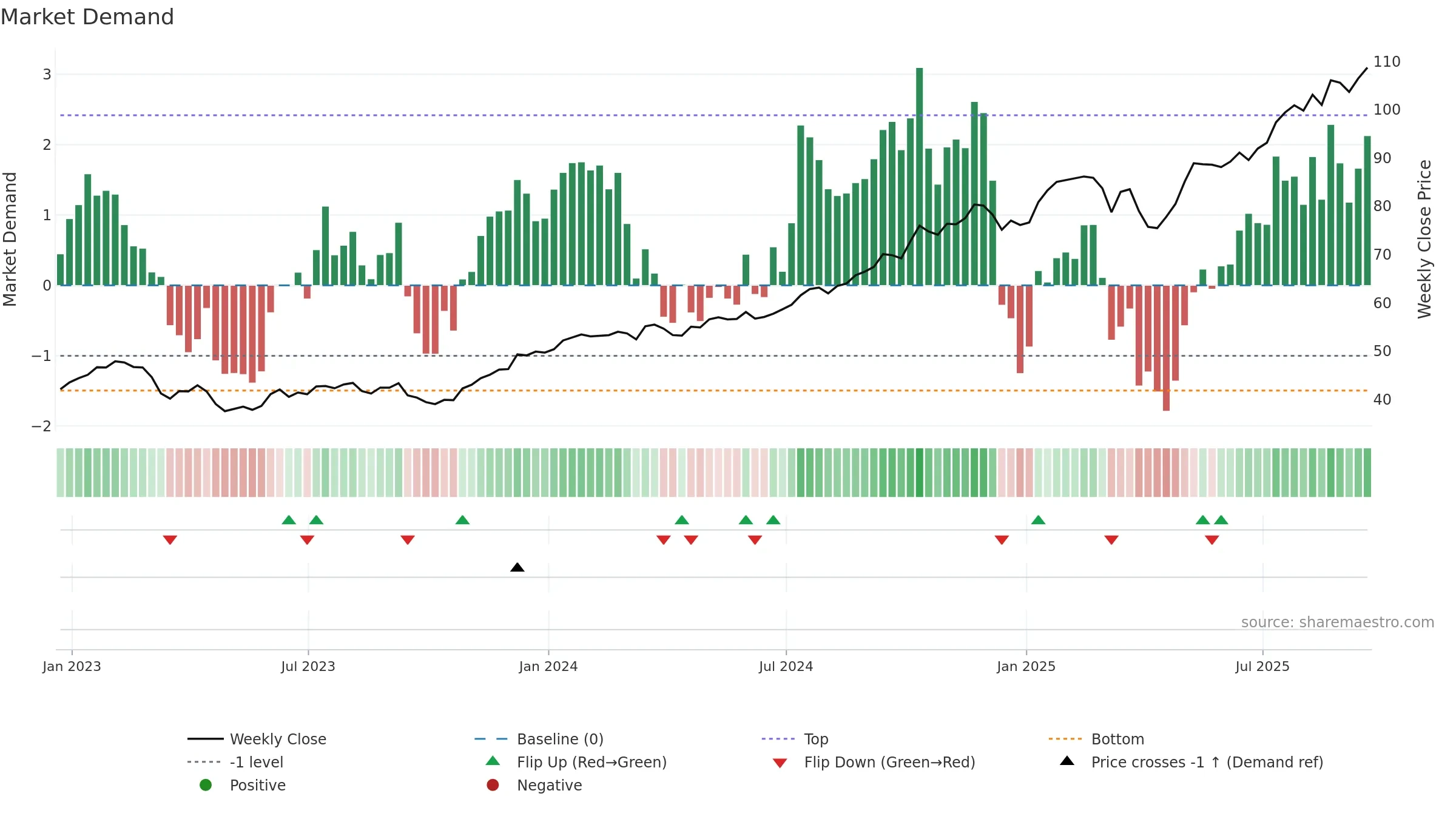Click the darkest green cell in the heat strip

(920, 473)
